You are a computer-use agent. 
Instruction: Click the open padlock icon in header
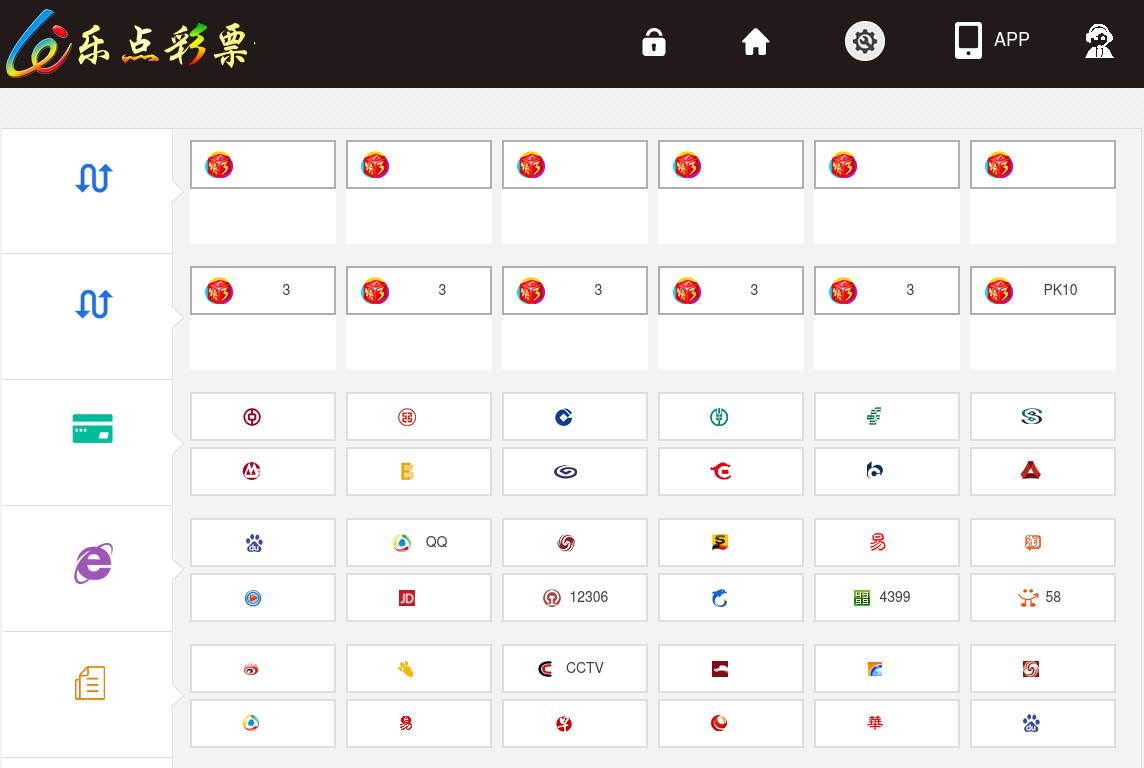click(654, 42)
